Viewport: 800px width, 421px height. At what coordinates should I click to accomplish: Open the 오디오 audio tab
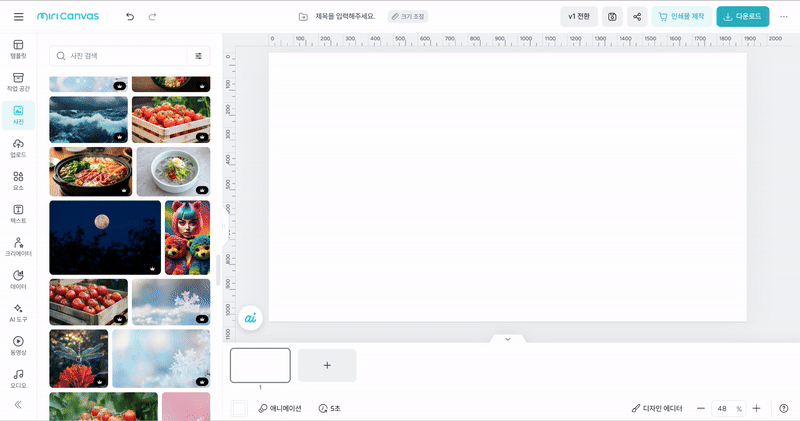tap(18, 379)
